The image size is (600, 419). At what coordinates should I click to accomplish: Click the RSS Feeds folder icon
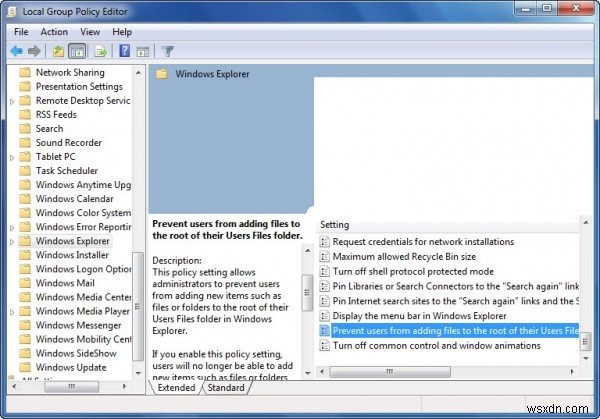(x=25, y=114)
